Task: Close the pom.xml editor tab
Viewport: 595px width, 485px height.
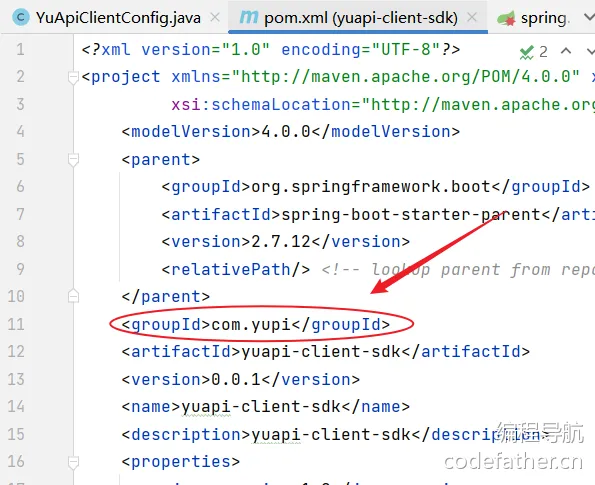Action: (472, 17)
